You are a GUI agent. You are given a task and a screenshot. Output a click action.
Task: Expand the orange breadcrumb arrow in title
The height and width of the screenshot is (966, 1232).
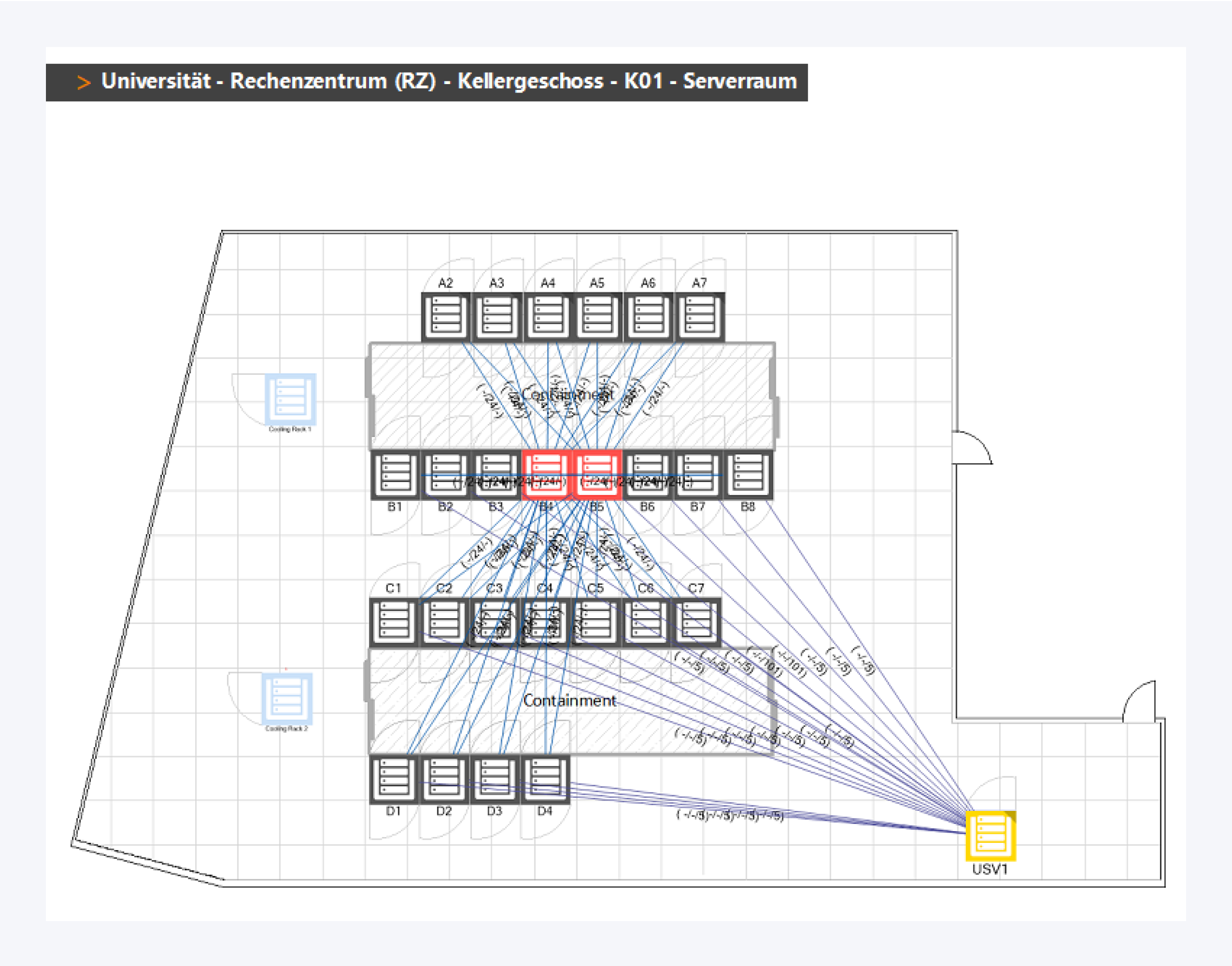(x=84, y=83)
